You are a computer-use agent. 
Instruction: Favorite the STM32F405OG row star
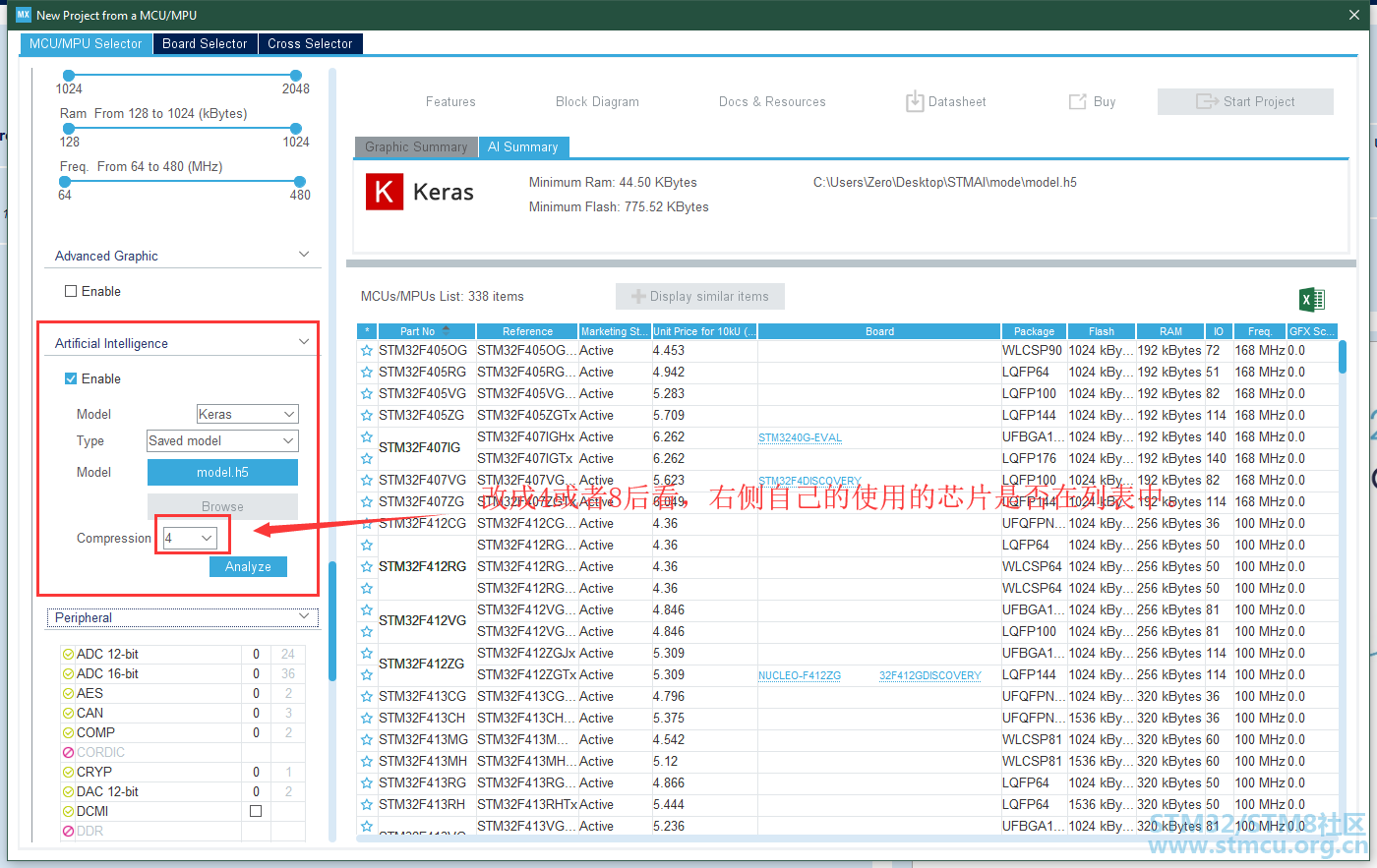pyautogui.click(x=367, y=351)
